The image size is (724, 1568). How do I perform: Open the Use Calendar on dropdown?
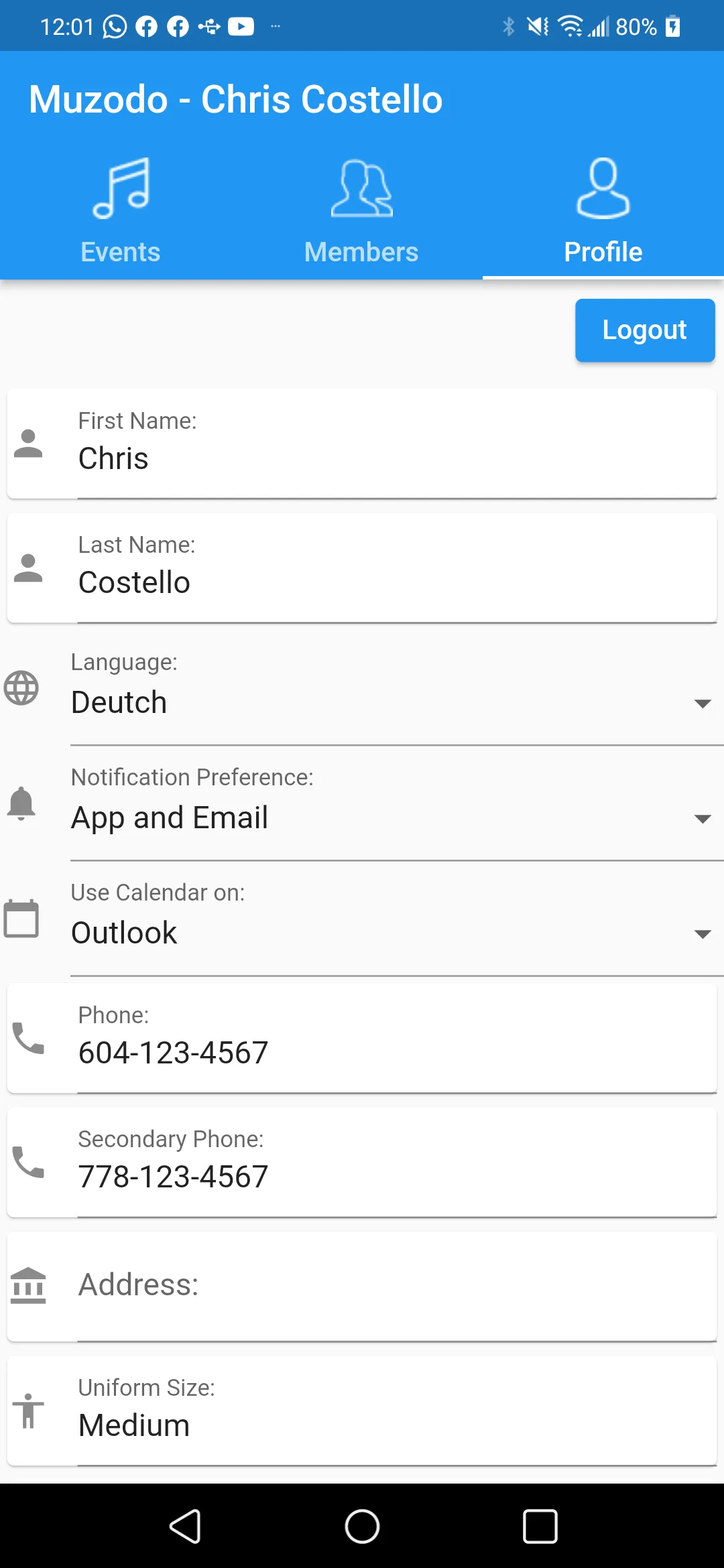[x=389, y=933]
